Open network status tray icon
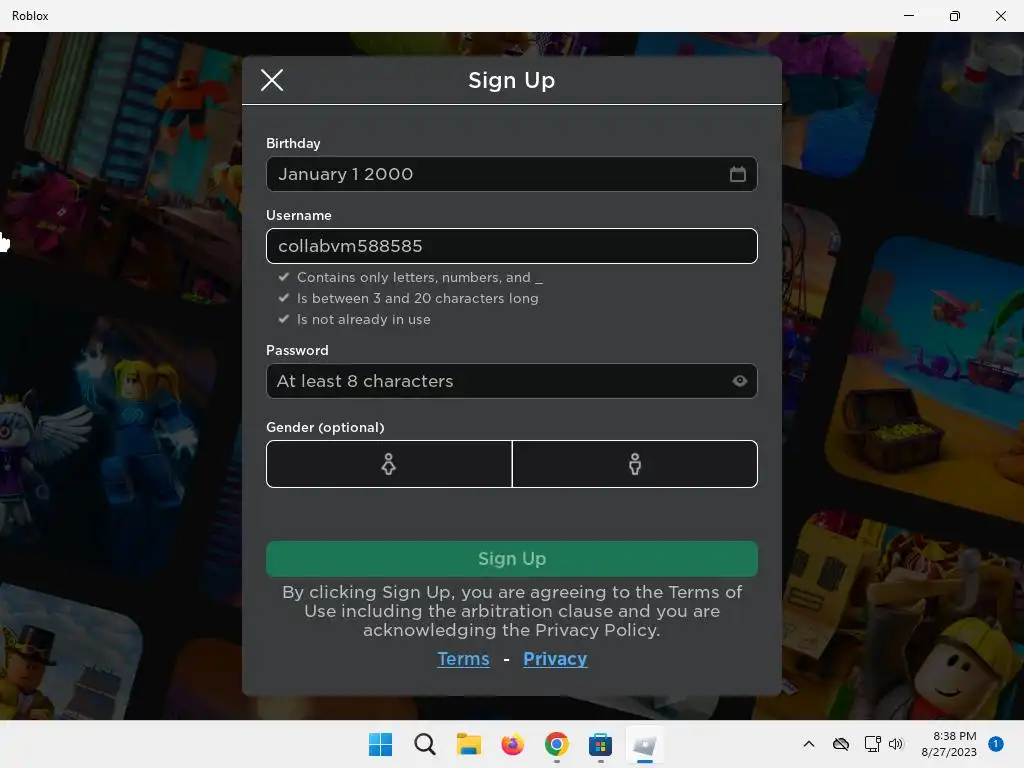 pos(872,744)
